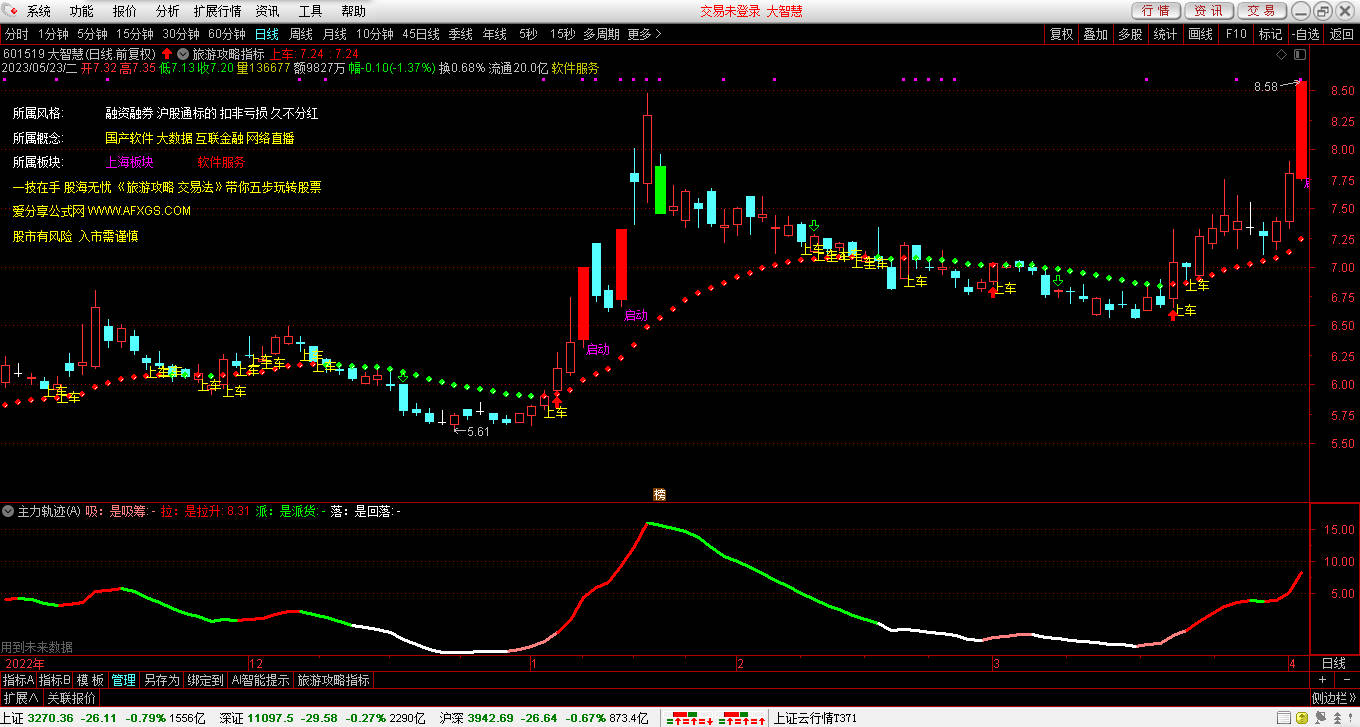Screen dimensions: 1360x727
Task: Toggle the 扩展 panel at bottom left
Action: coord(21,698)
